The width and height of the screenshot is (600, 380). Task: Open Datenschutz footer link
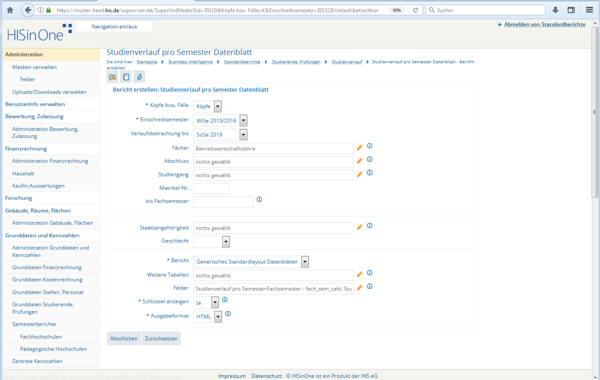click(x=267, y=376)
